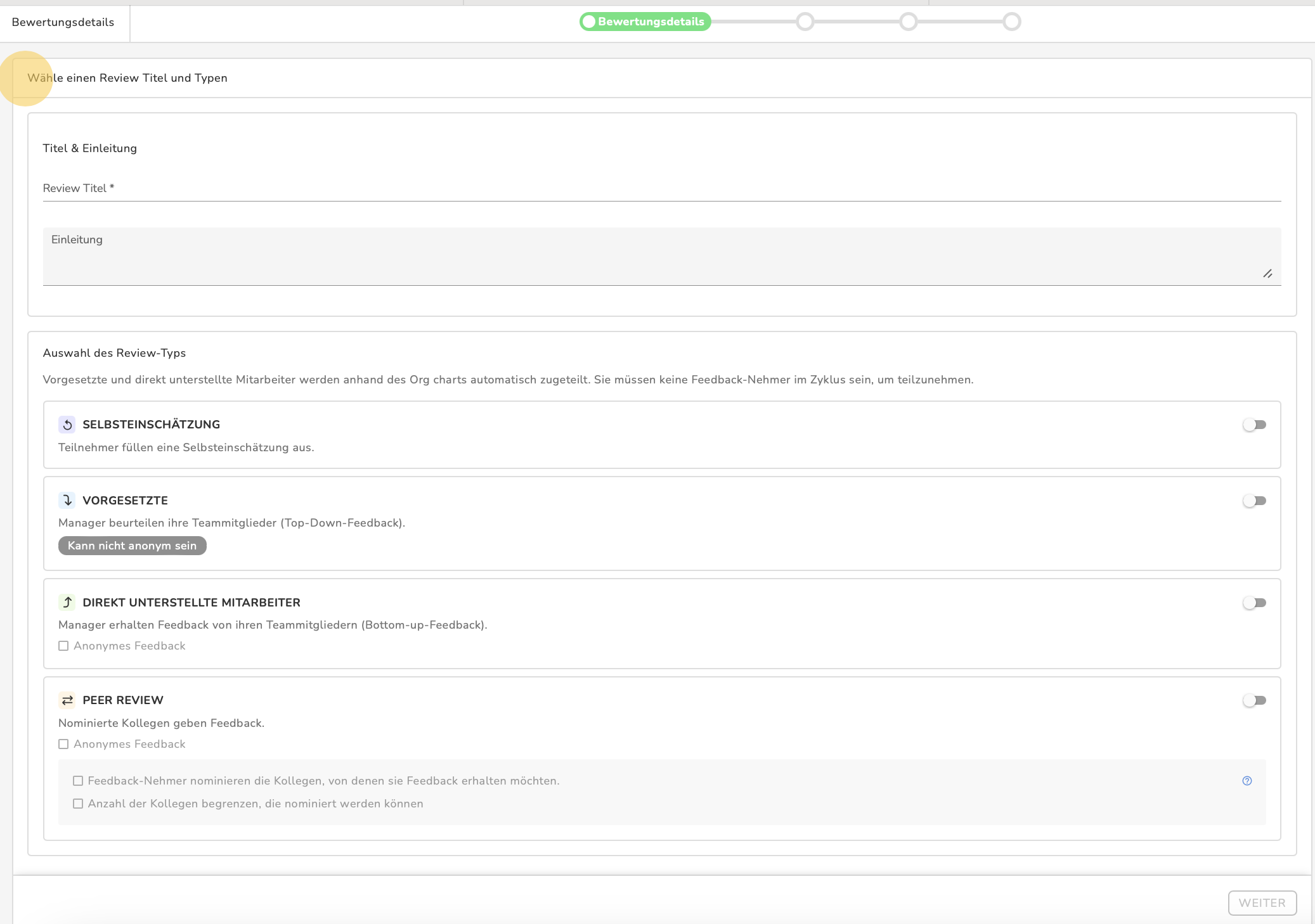Enable the Selbsteinschätzung toggle switch
This screenshot has height=924, width=1315.
pos(1254,425)
